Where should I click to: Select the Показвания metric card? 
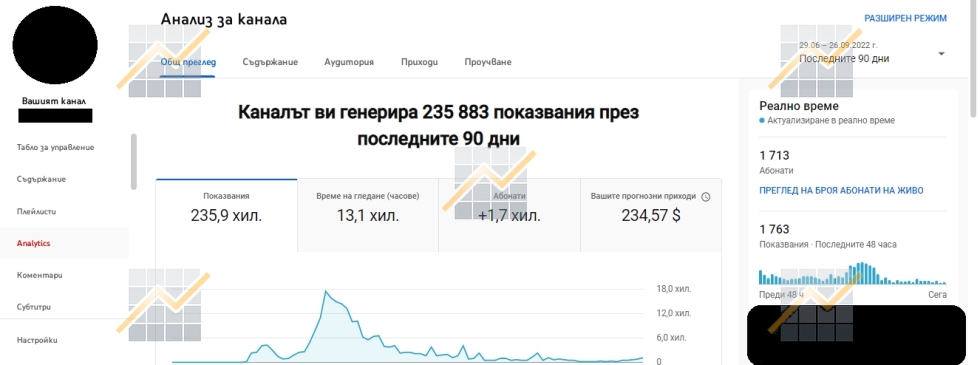226,216
